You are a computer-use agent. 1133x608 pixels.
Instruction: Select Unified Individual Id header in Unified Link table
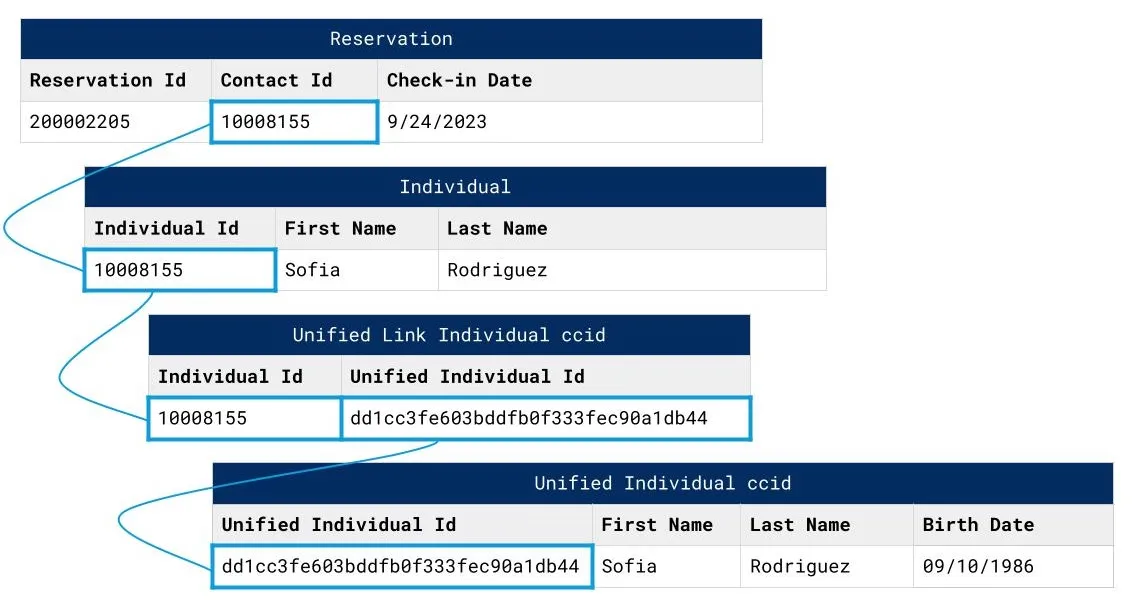pyautogui.click(x=467, y=377)
